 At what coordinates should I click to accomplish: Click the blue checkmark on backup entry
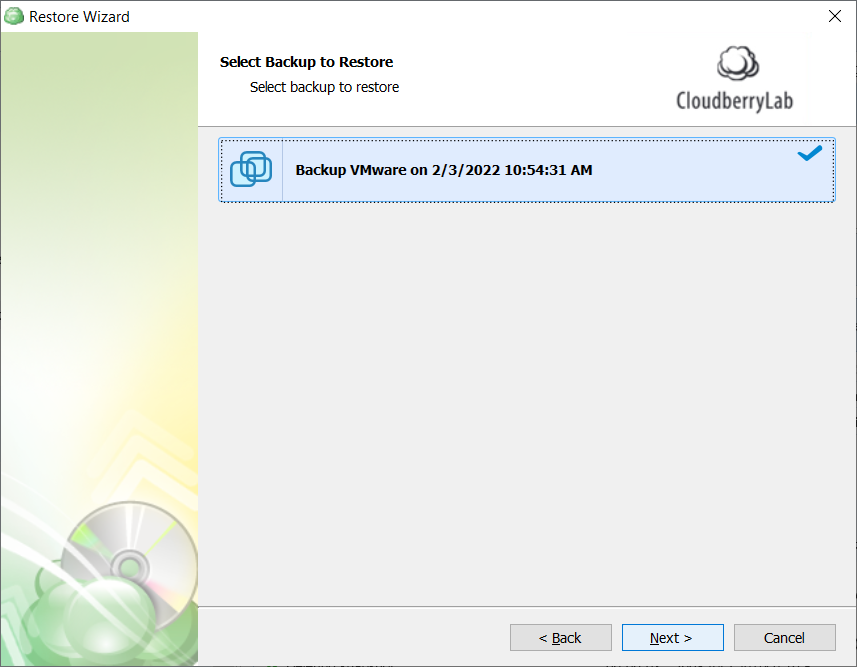coord(809,154)
